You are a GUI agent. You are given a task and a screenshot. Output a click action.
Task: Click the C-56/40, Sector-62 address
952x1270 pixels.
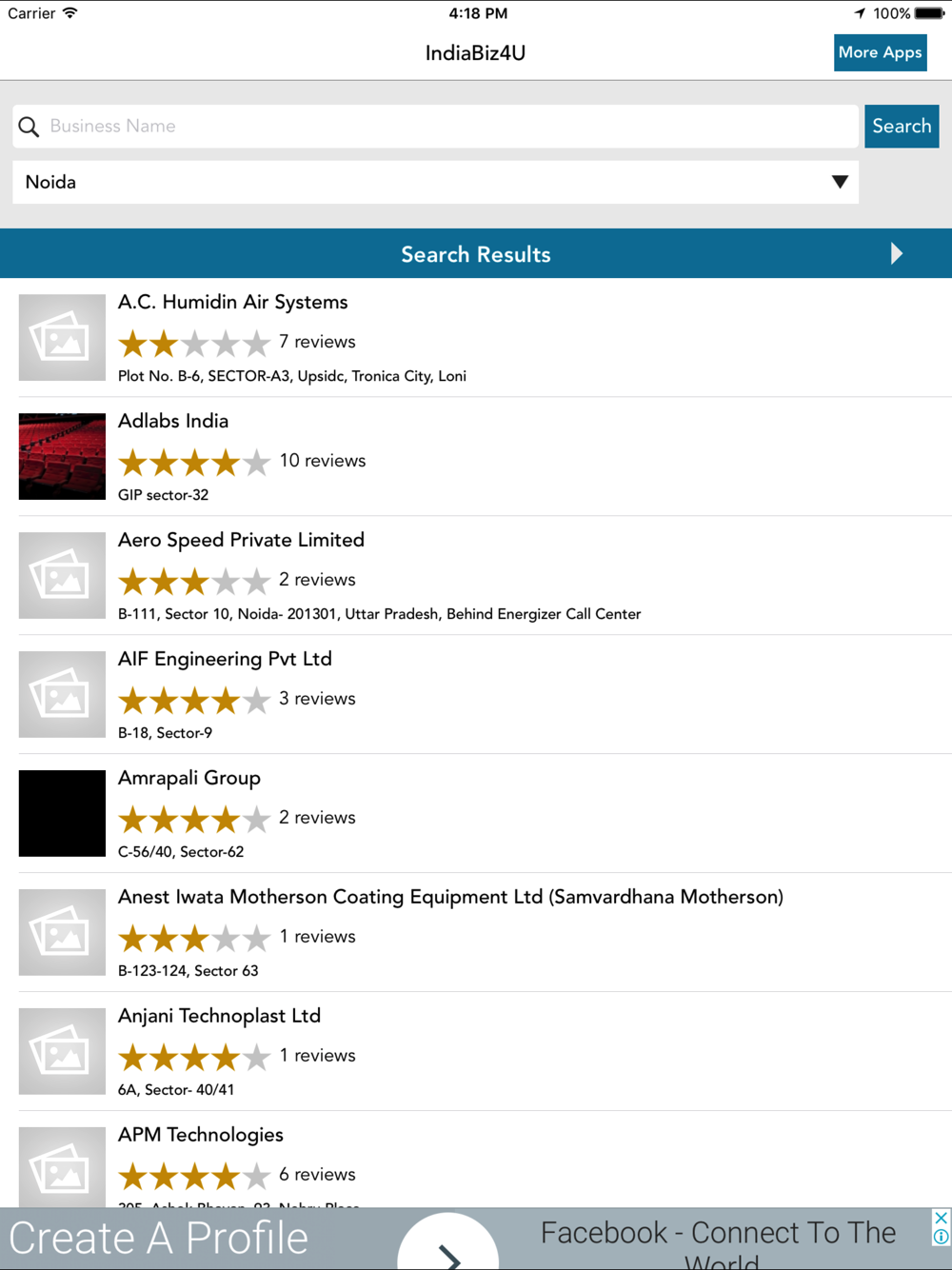181,852
